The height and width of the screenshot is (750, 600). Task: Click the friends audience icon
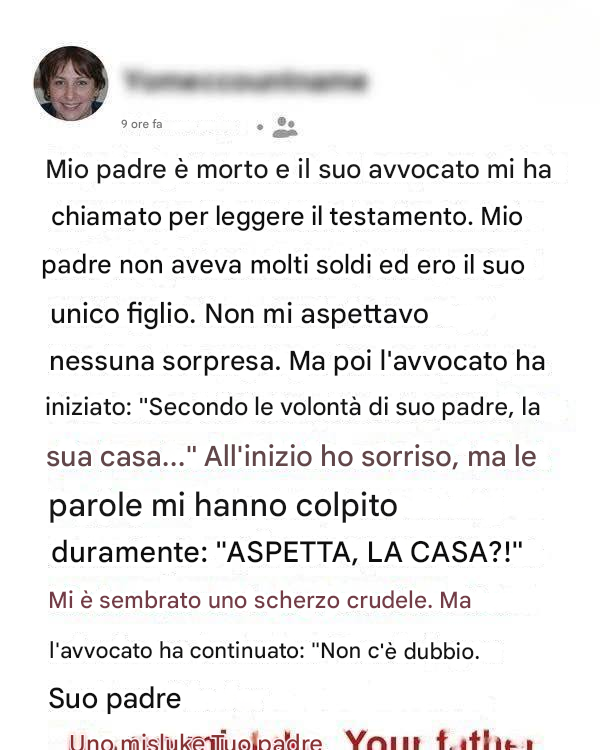pyautogui.click(x=285, y=127)
